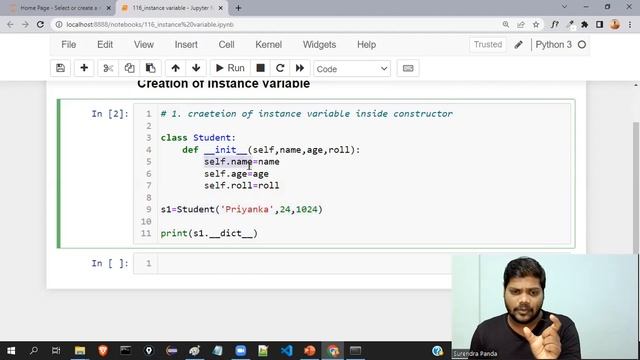Open the Edit menu
This screenshot has width=640, height=360.
pyautogui.click(x=105, y=44)
